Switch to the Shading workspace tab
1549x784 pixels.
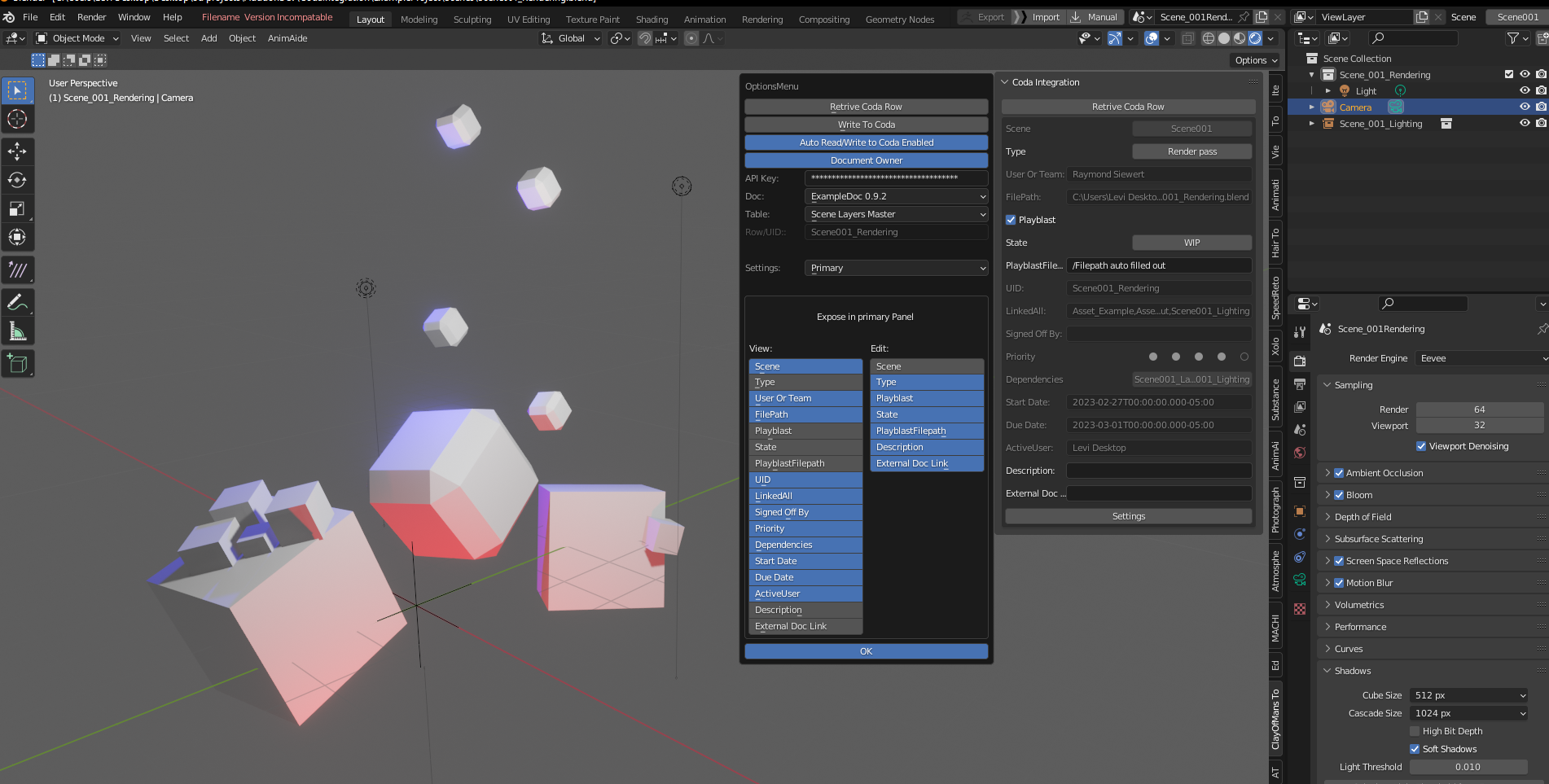[652, 19]
